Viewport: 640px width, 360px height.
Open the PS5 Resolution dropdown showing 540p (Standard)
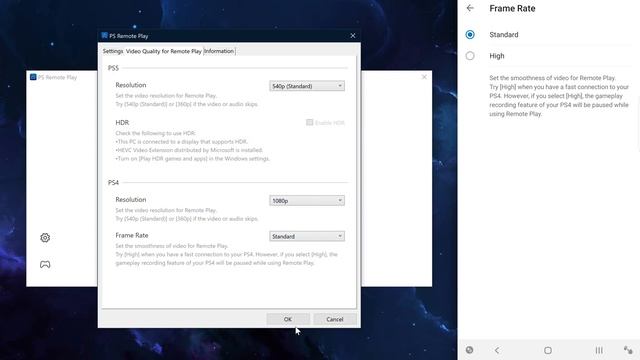tap(307, 86)
